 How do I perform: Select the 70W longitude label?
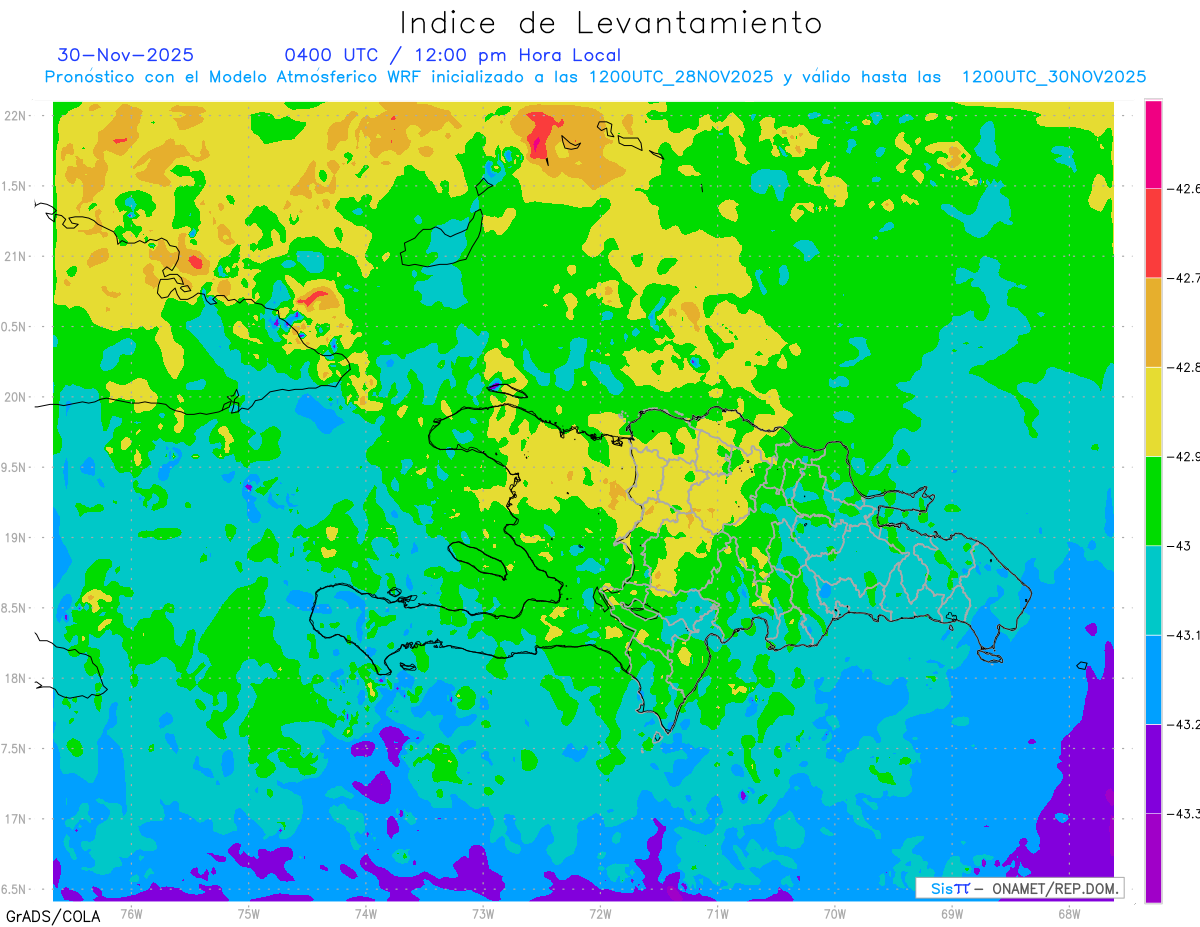835,912
